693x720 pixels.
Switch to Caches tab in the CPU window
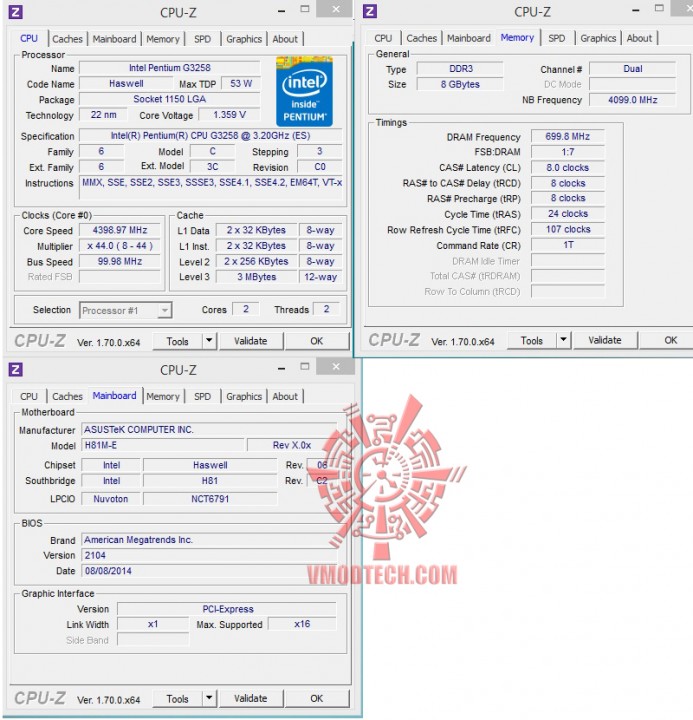point(67,39)
